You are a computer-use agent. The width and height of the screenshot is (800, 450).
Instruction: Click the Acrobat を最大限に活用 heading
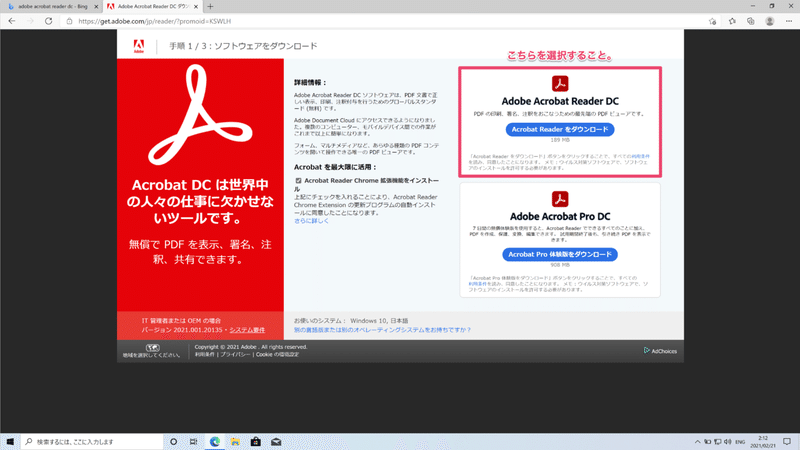(335, 167)
